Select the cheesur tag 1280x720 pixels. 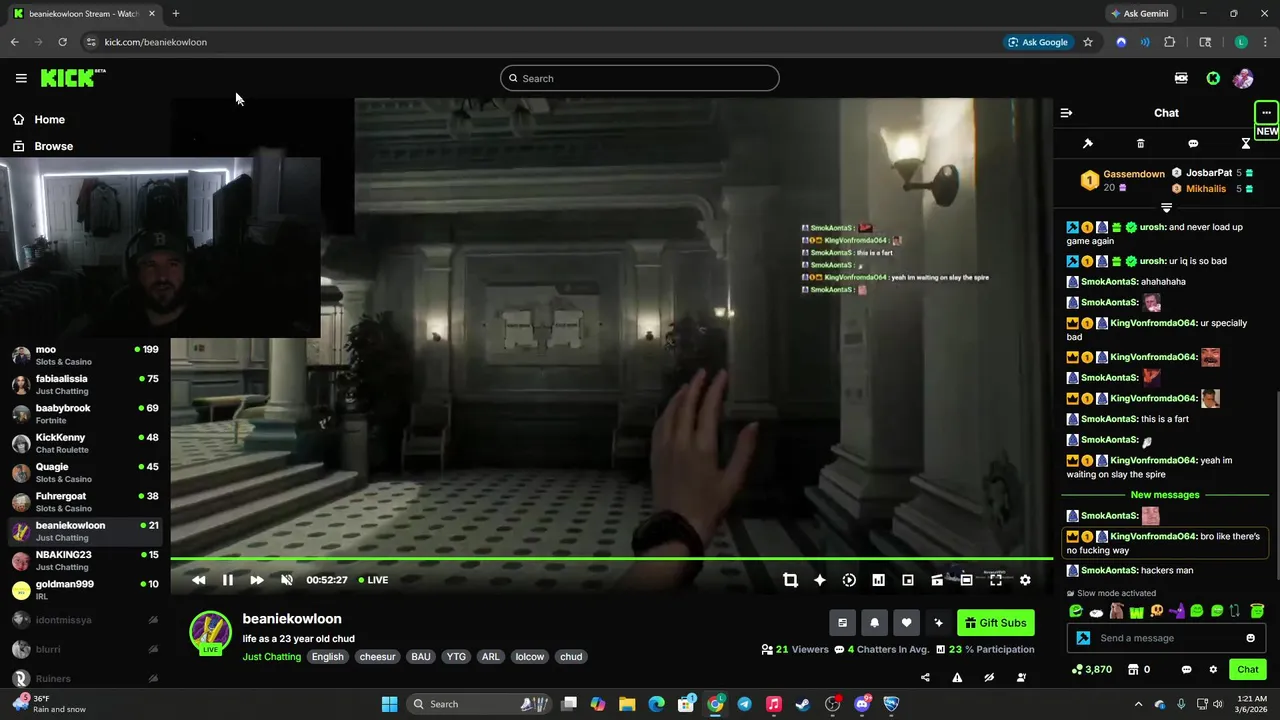click(x=377, y=657)
